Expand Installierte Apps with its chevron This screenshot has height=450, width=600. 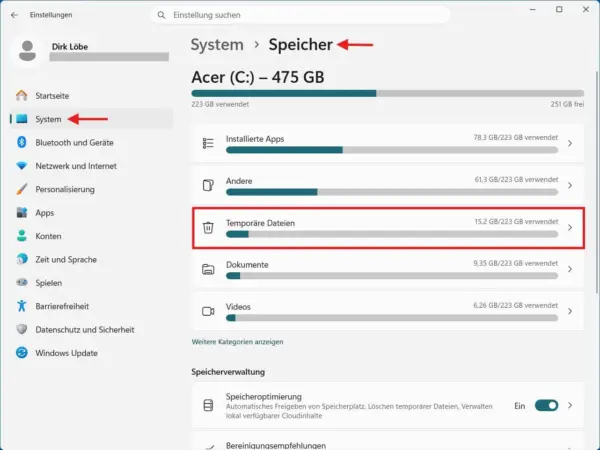tap(570, 143)
